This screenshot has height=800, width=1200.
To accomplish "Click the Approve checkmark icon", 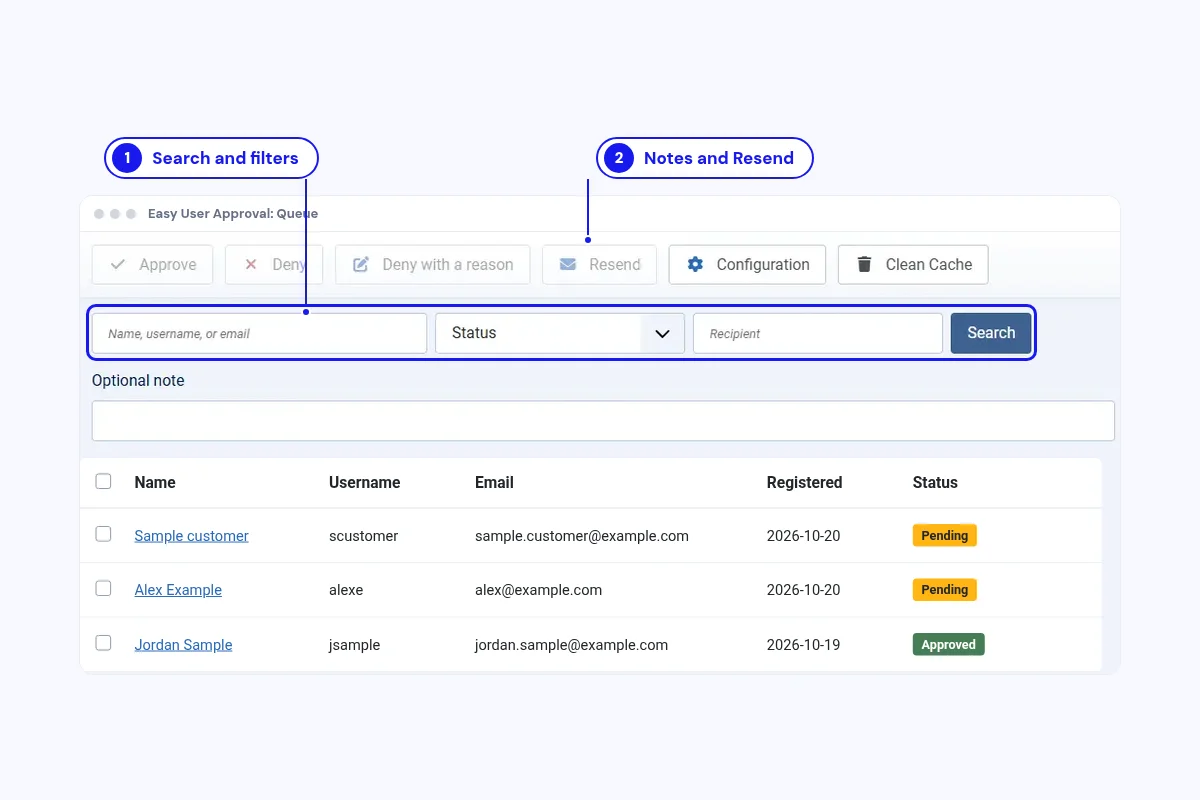I will [x=118, y=265].
